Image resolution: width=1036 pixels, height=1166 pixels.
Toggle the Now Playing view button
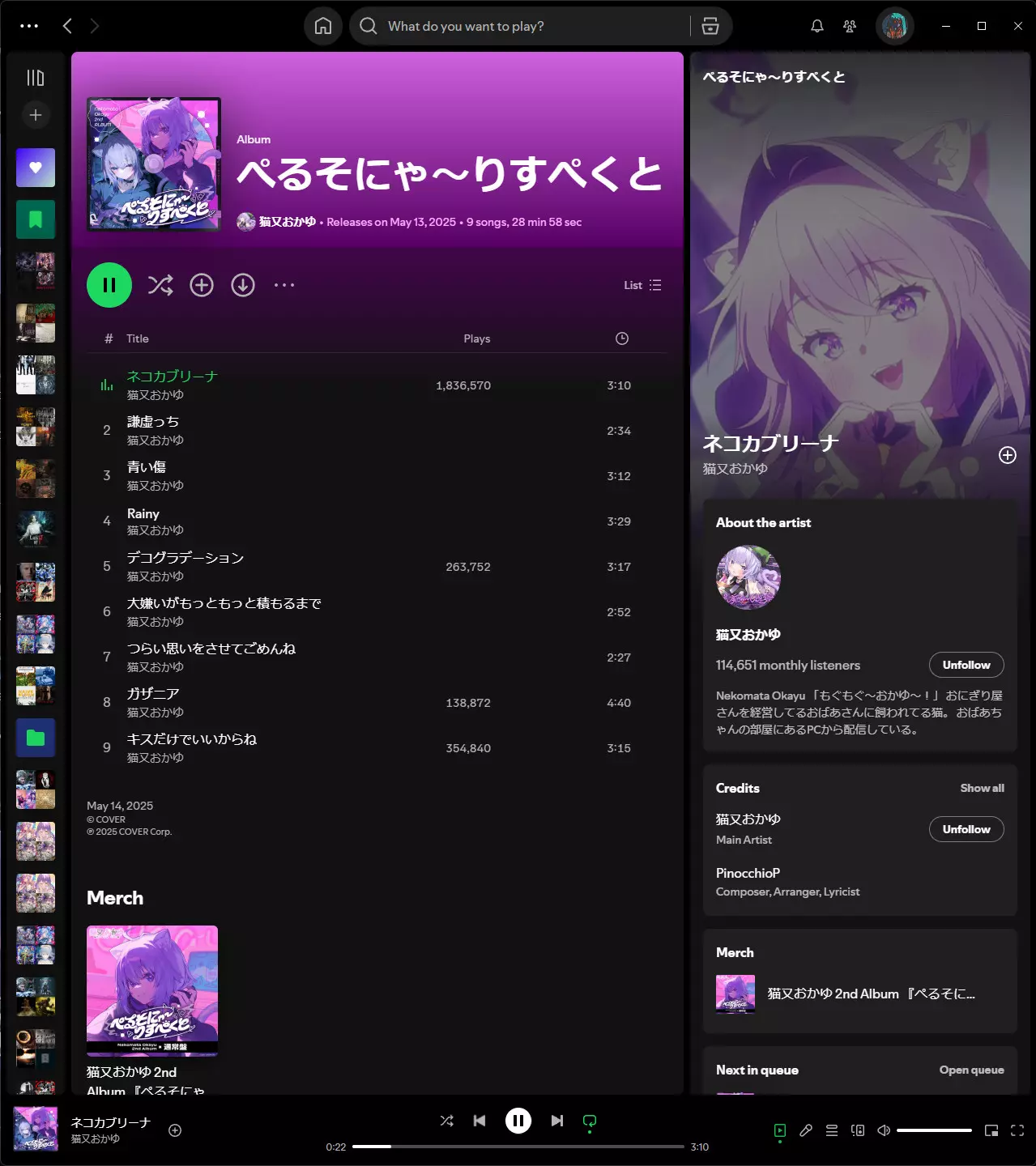780,1130
